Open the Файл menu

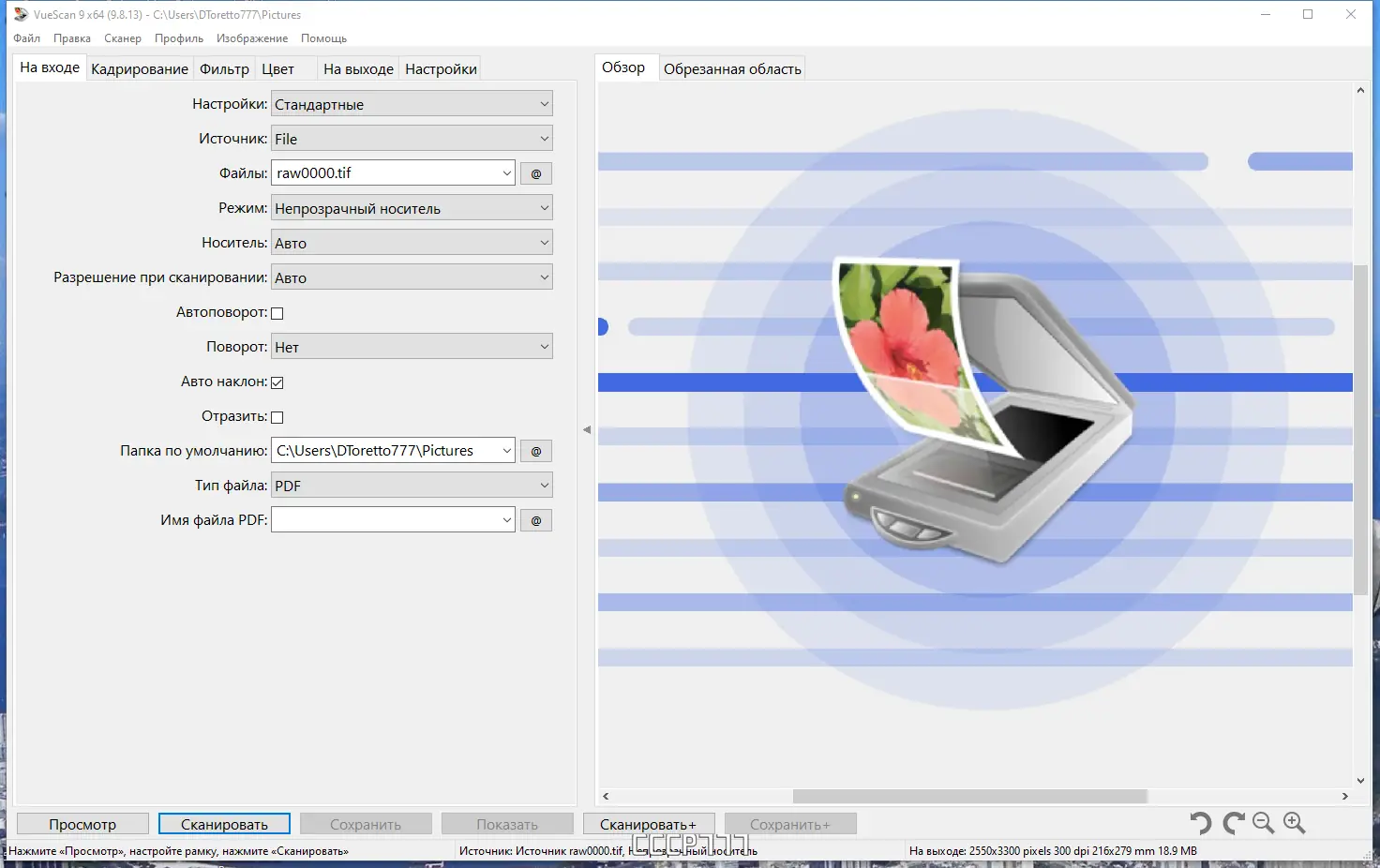click(x=25, y=37)
